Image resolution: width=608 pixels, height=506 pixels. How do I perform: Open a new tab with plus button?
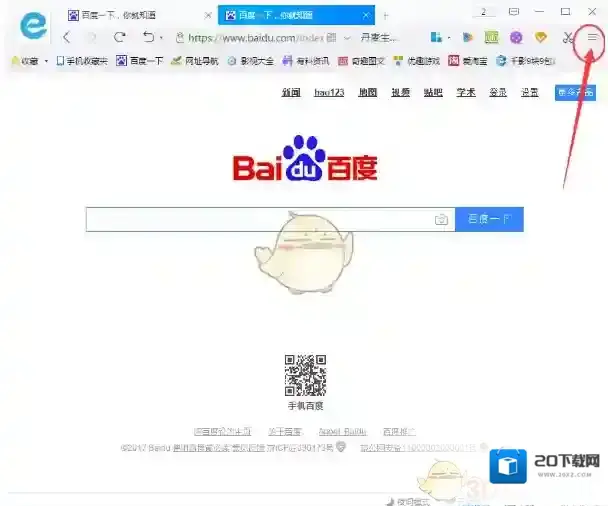pos(385,16)
